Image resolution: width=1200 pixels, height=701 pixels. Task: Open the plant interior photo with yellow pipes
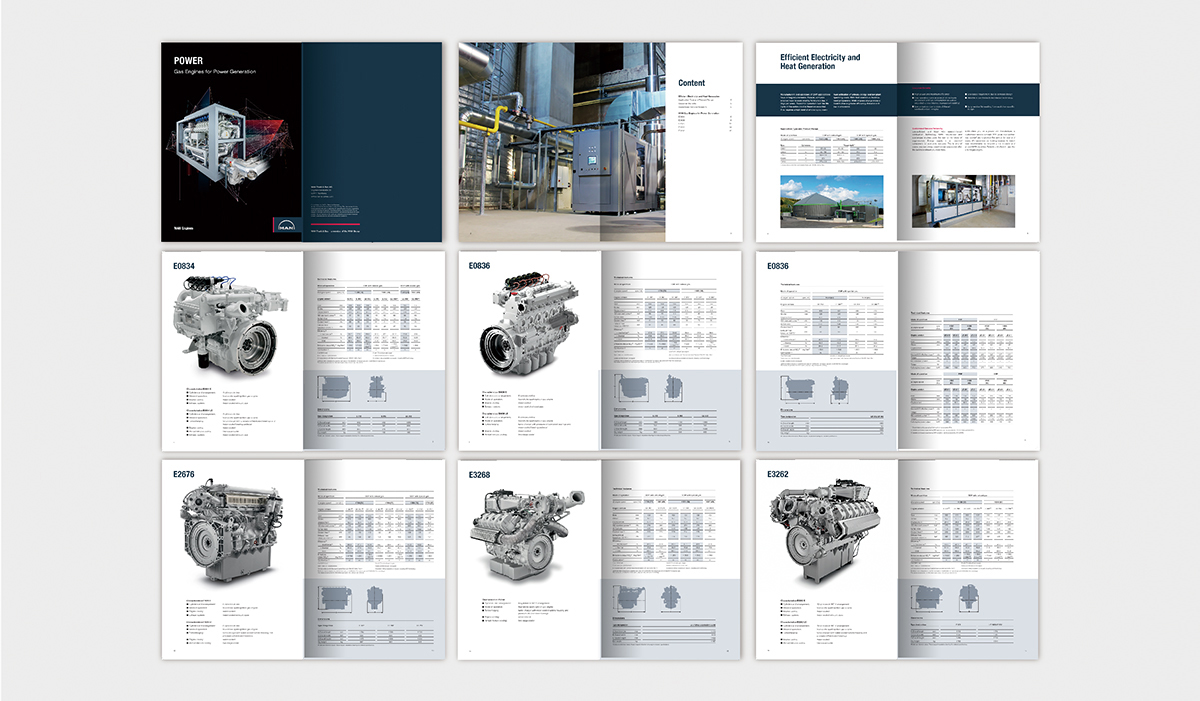tap(562, 141)
